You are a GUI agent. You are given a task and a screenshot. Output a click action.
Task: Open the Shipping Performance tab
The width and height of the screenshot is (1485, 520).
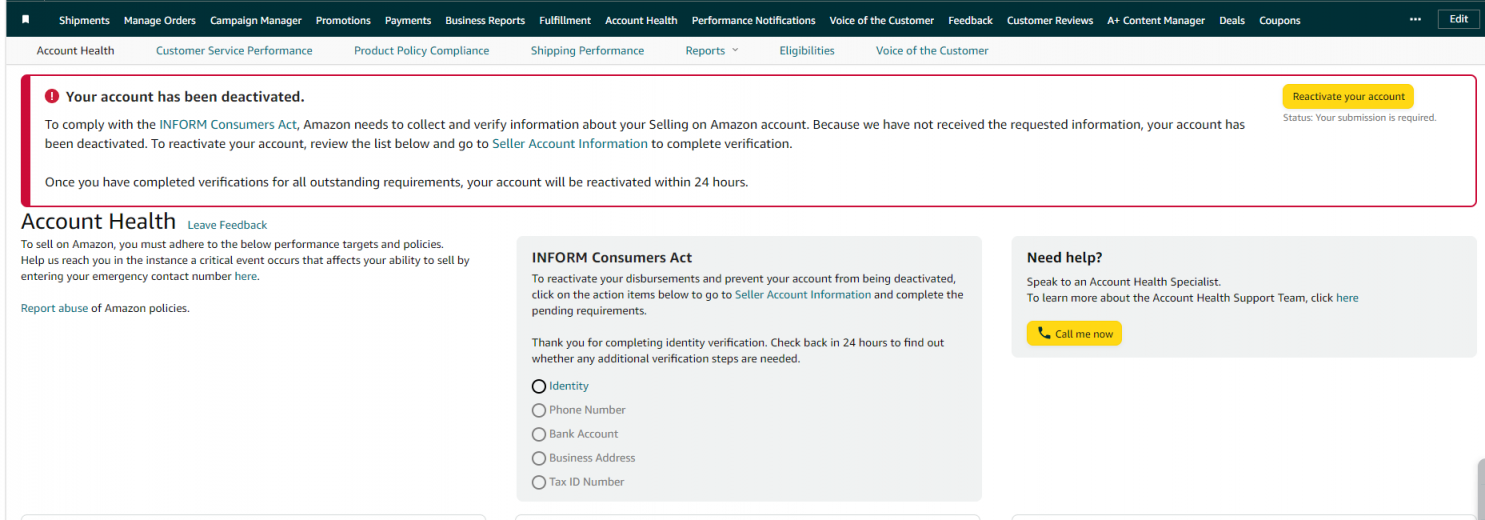587,51
